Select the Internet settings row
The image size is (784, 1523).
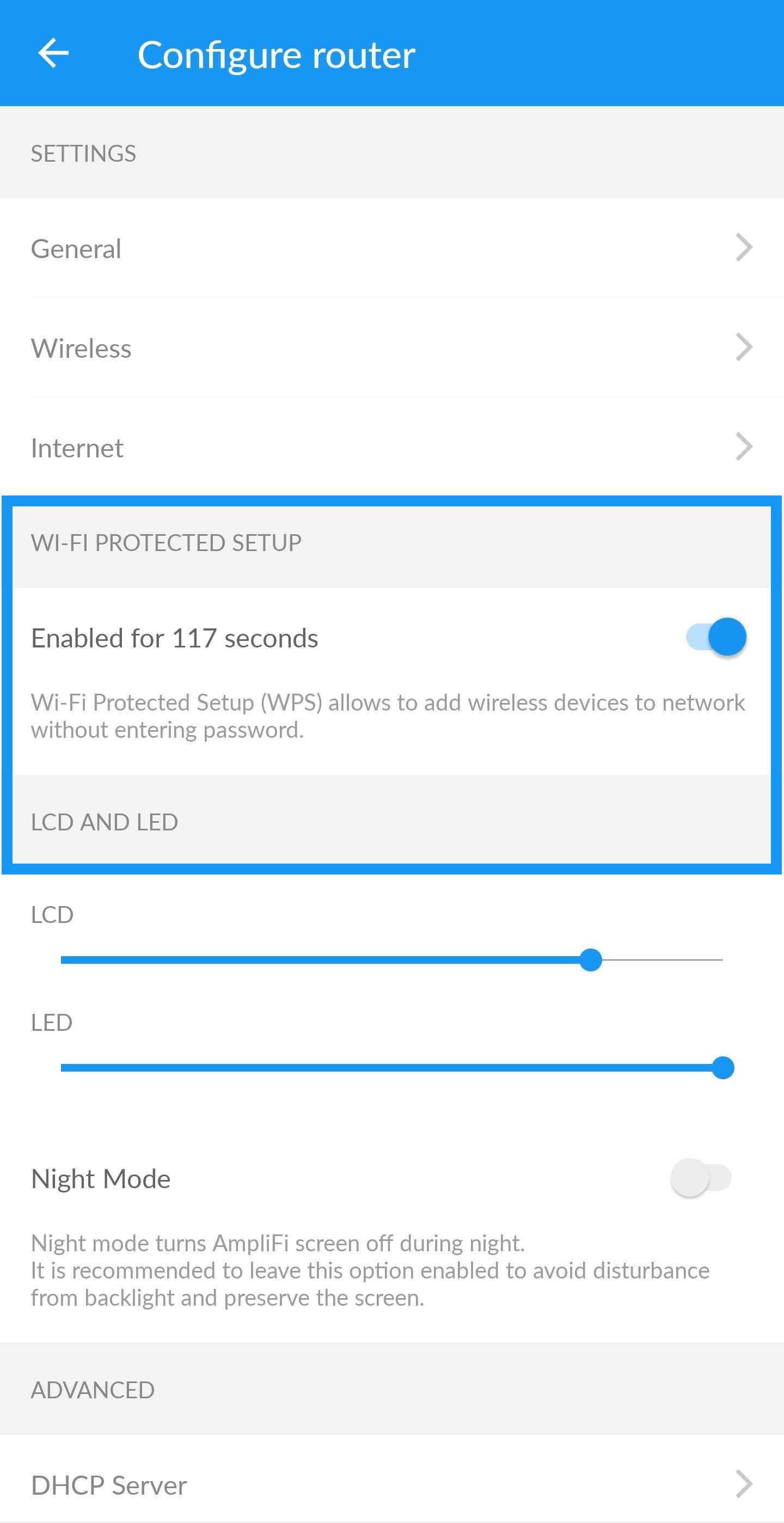(x=392, y=447)
